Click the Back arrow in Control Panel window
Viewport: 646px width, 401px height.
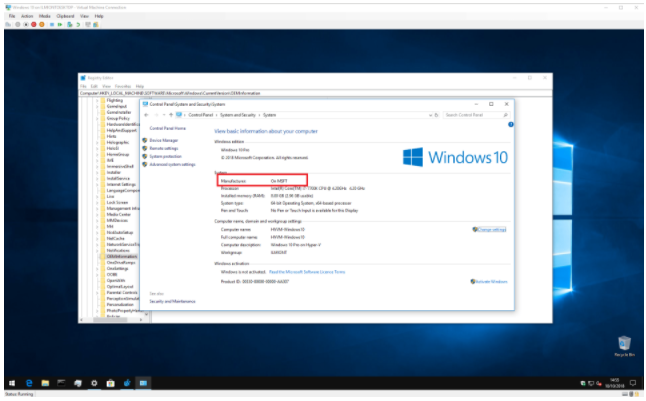click(x=147, y=115)
